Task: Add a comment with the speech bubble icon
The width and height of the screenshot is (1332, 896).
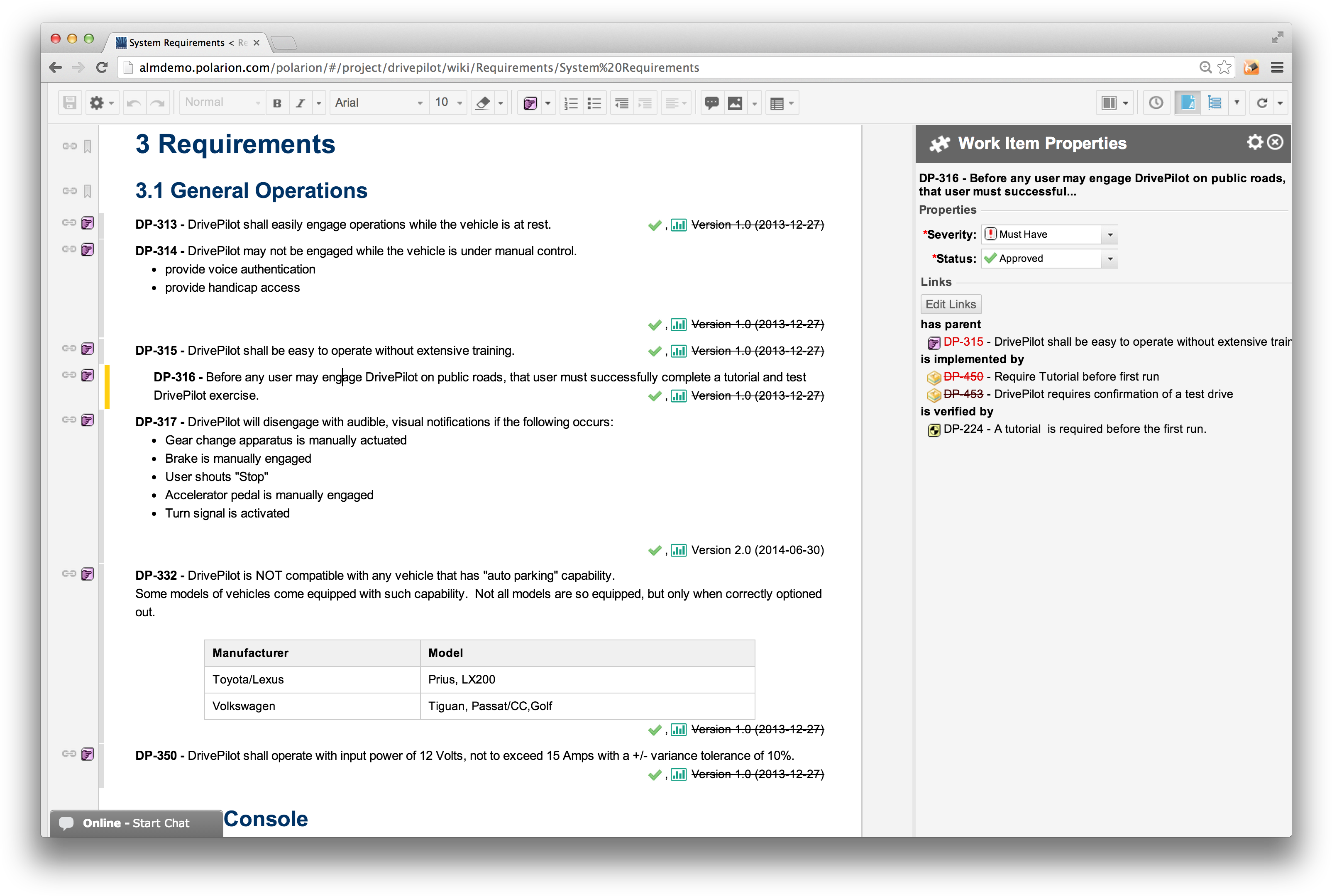Action: point(711,103)
